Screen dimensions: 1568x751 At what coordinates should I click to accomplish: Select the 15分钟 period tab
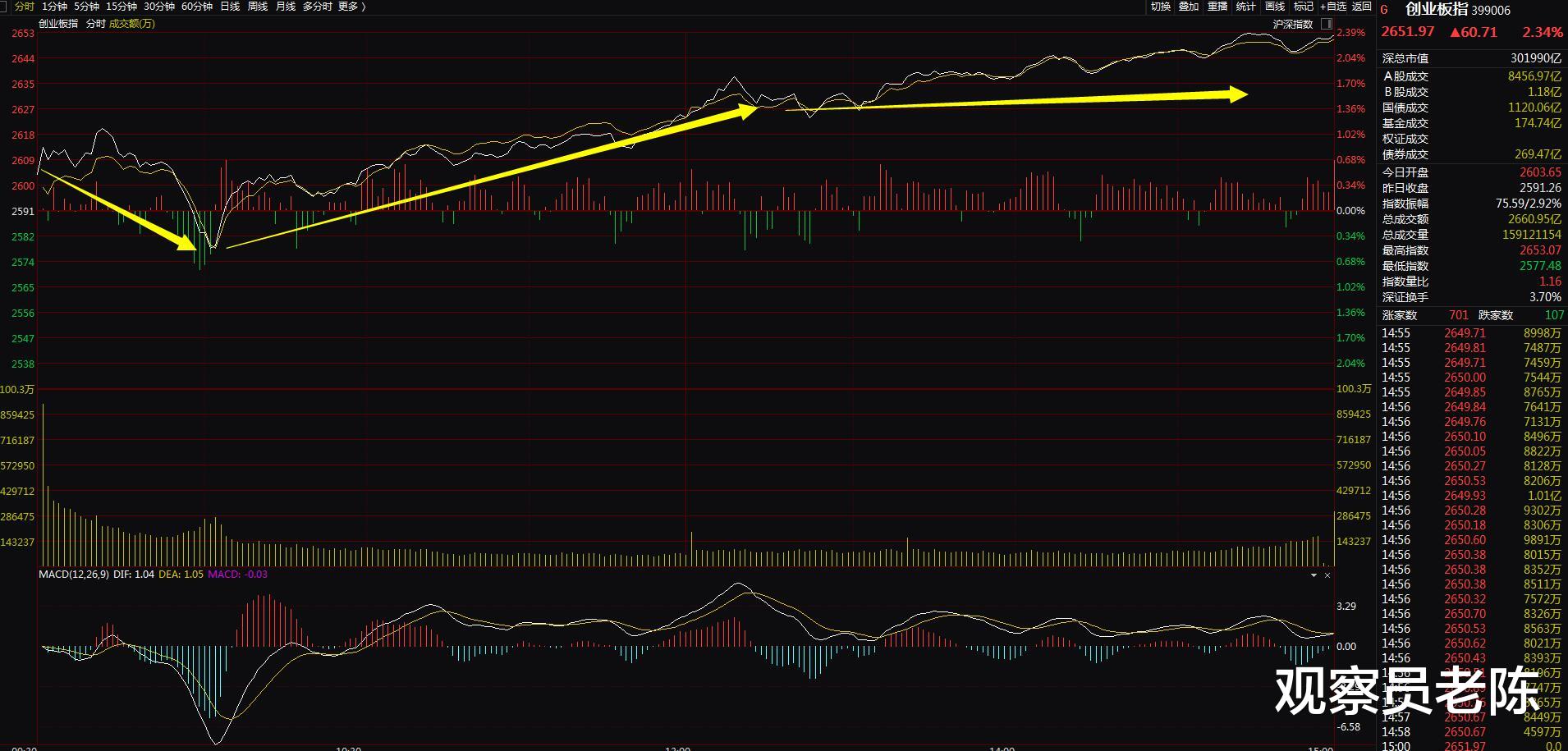[121, 7]
